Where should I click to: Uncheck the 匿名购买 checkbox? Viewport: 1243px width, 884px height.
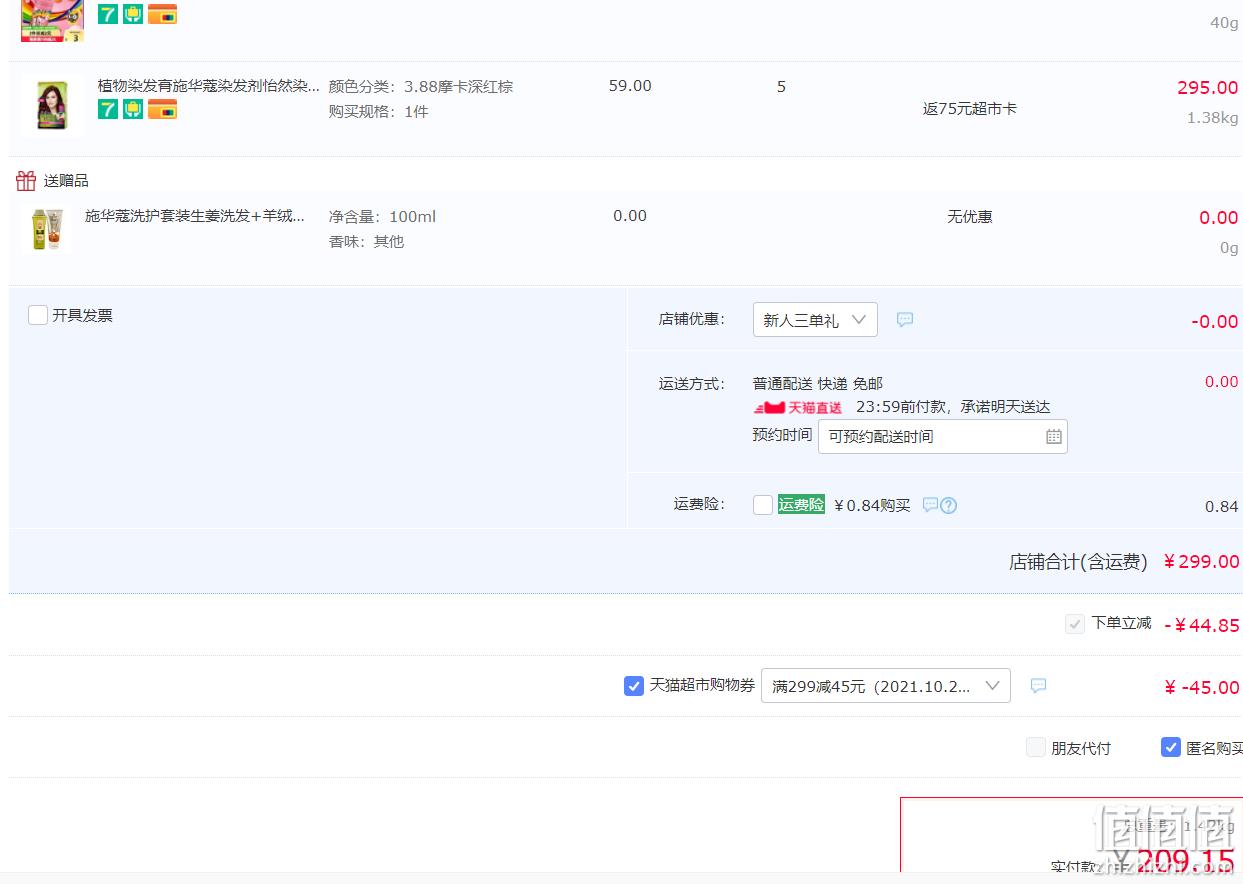tap(1171, 747)
